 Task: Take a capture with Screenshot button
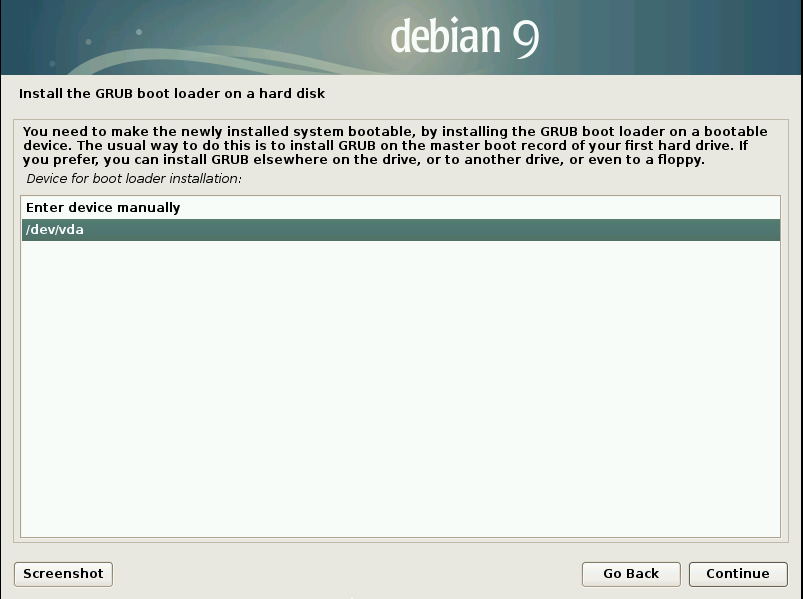[x=63, y=574]
